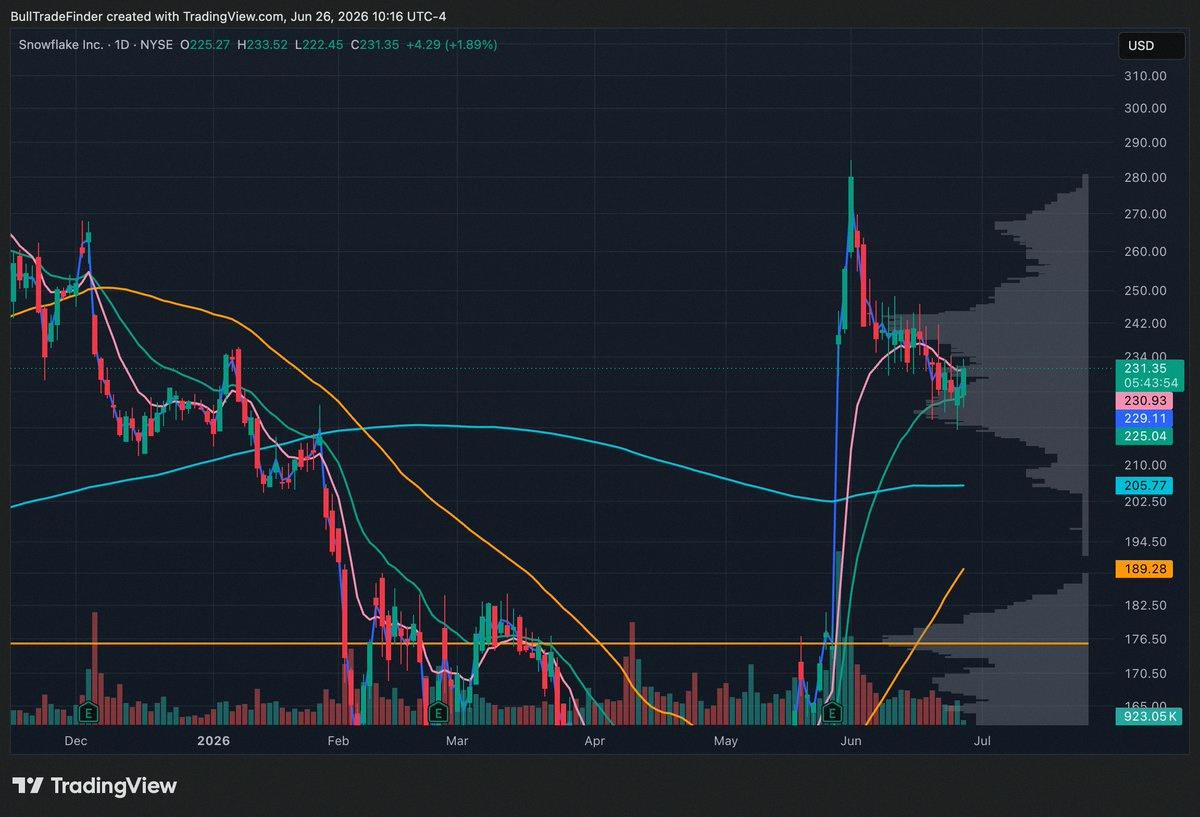Click the TradingView logo

coord(94,786)
